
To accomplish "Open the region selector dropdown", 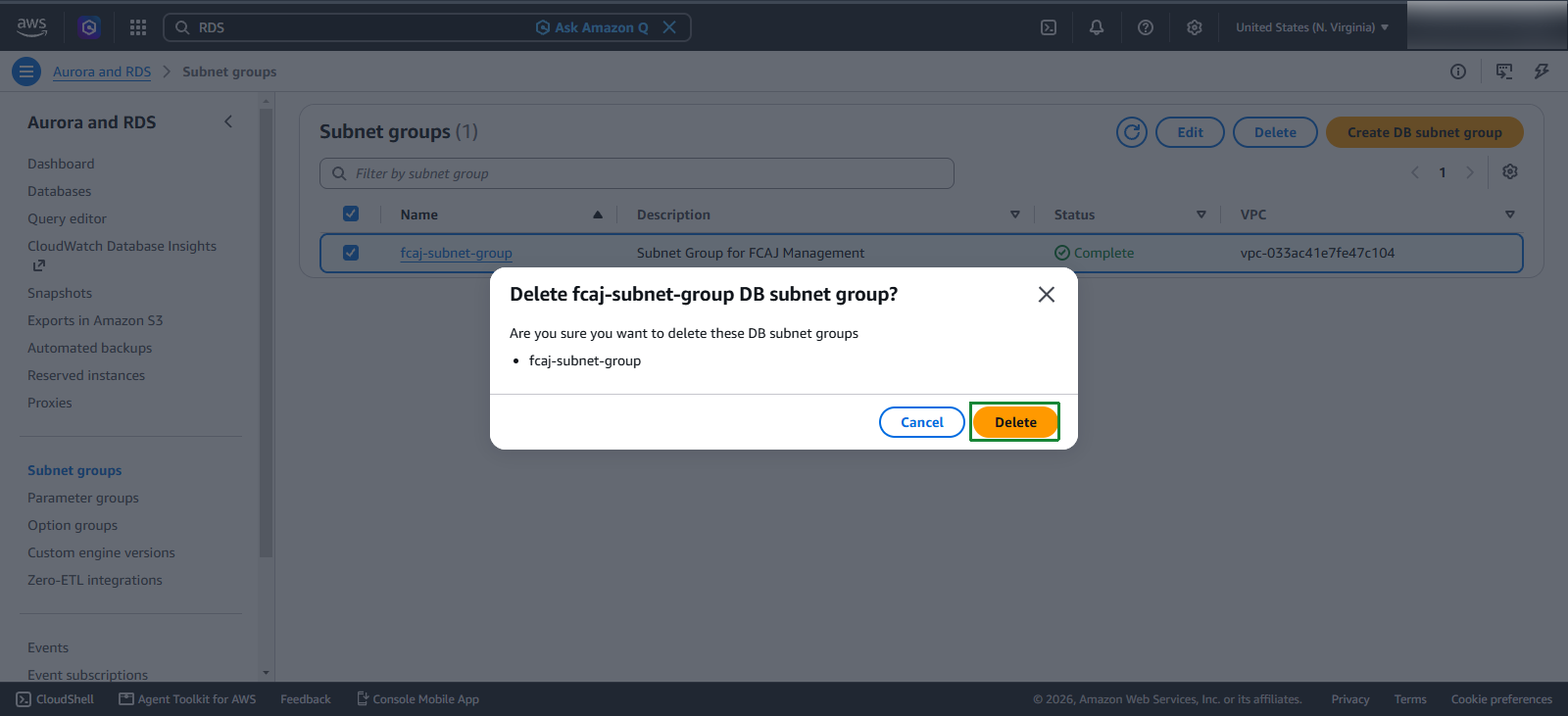I will click(1312, 27).
